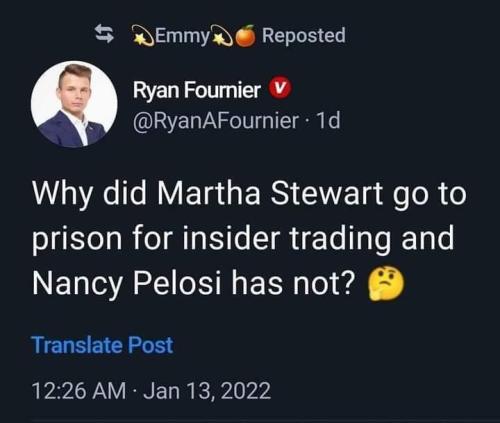
Task: Click the Reposted label
Action: pos(304,35)
